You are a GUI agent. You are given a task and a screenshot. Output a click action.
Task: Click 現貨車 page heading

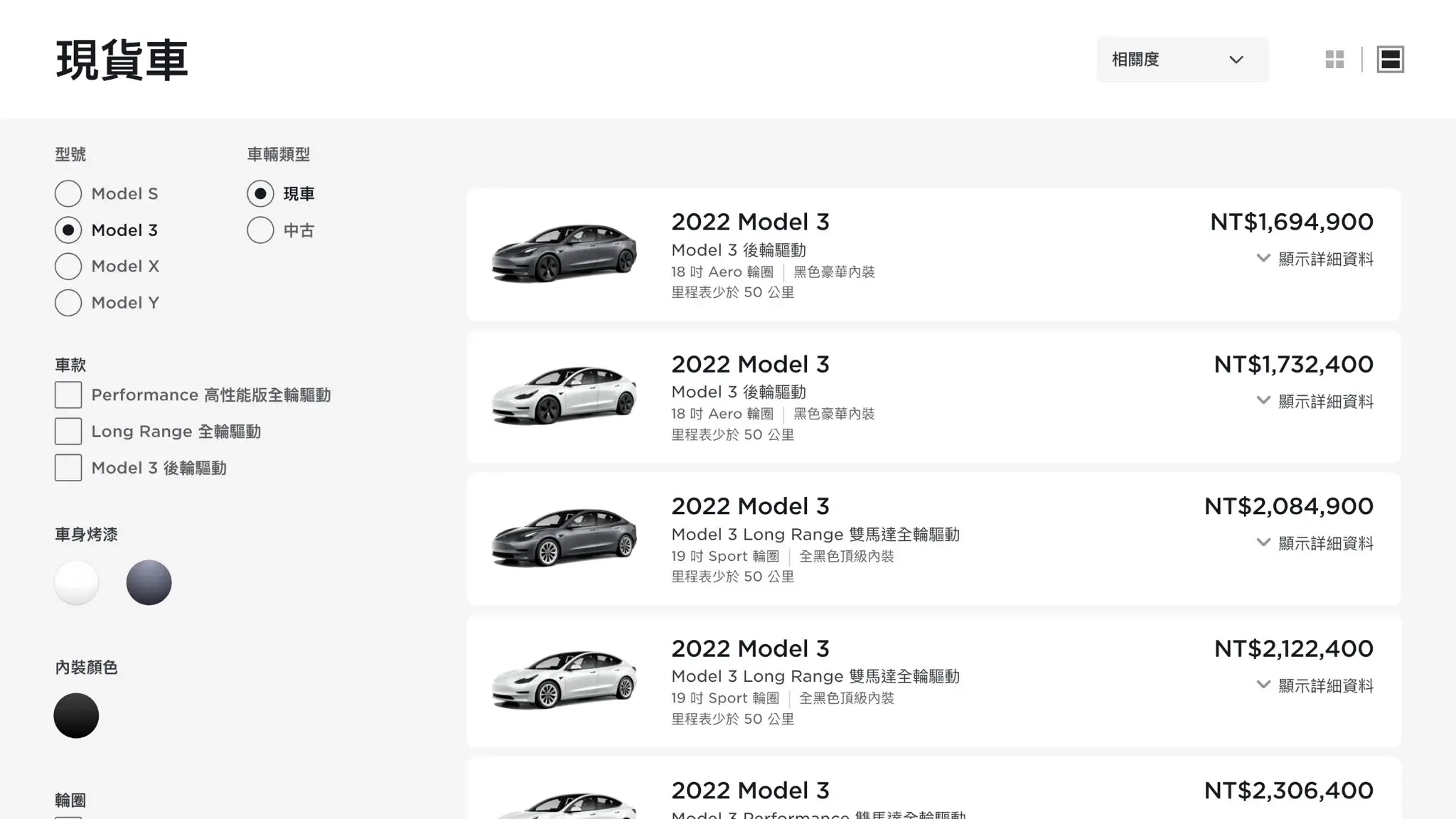pos(122,60)
